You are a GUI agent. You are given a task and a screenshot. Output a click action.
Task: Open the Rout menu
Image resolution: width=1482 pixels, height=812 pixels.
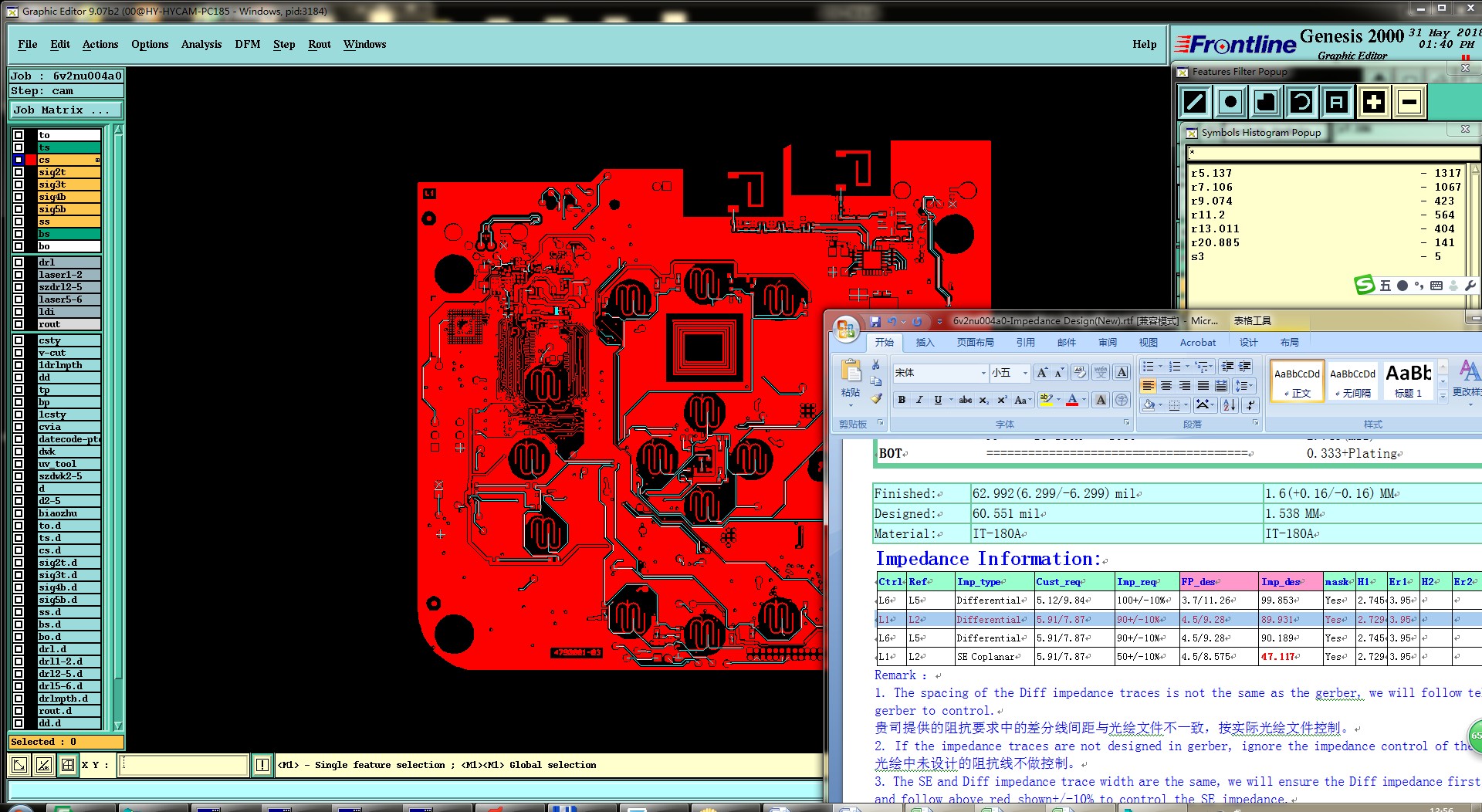click(x=320, y=45)
